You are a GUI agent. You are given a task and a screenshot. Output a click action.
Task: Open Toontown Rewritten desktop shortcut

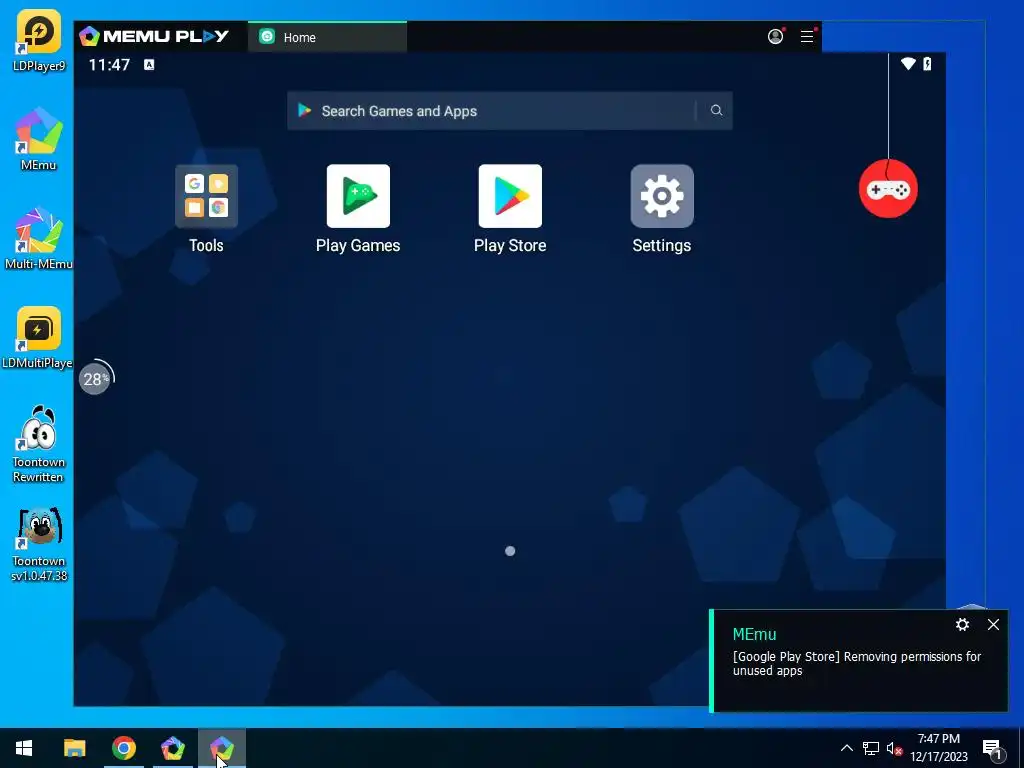click(x=39, y=444)
